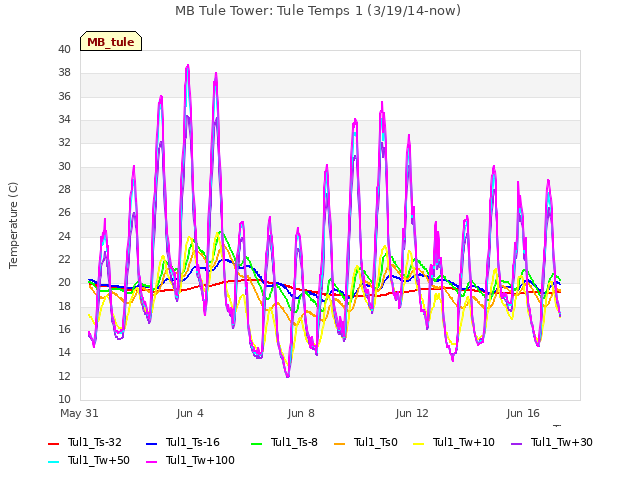Click the Temperature (C) axis label
The height and width of the screenshot is (480, 640).
pos(13,225)
